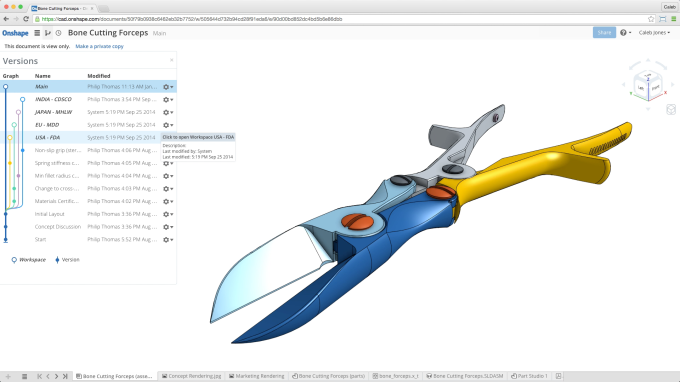Switch to Bone Cutting Forceps.SLDASM tab
Screen dimensions: 680x382
point(464,376)
